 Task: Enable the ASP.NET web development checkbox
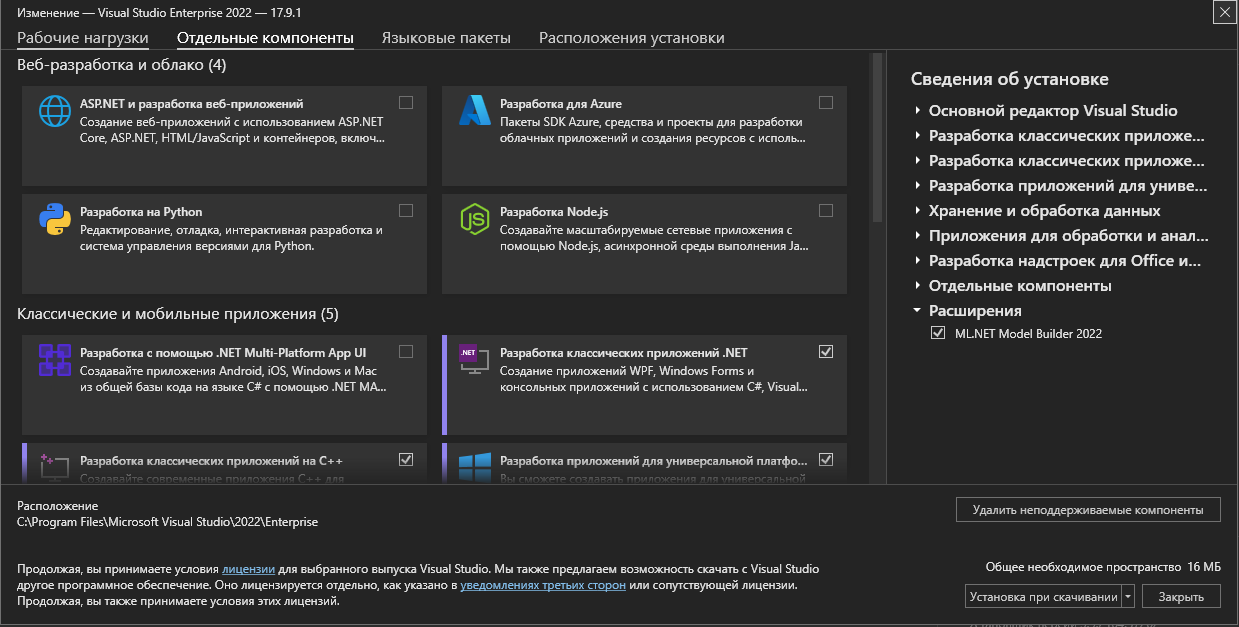click(405, 102)
